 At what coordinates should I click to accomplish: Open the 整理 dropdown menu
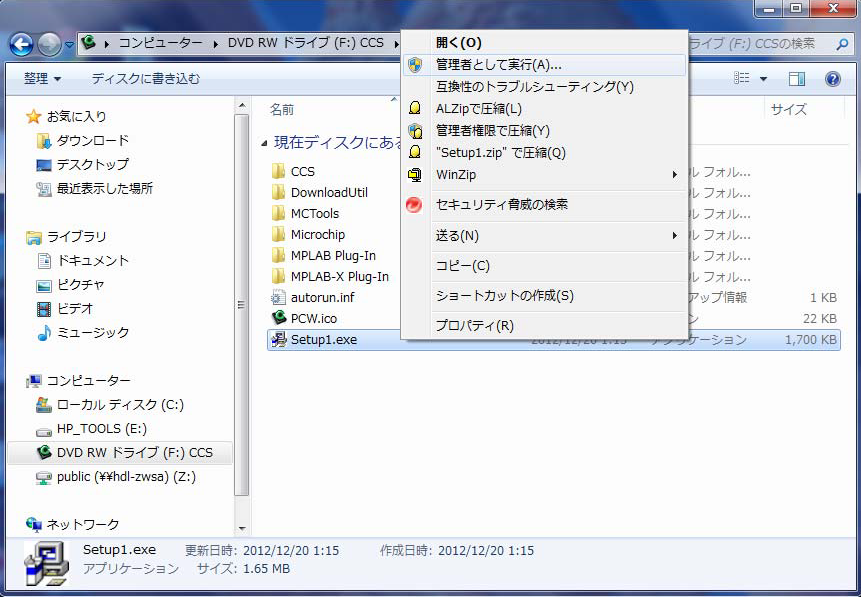coord(42,78)
